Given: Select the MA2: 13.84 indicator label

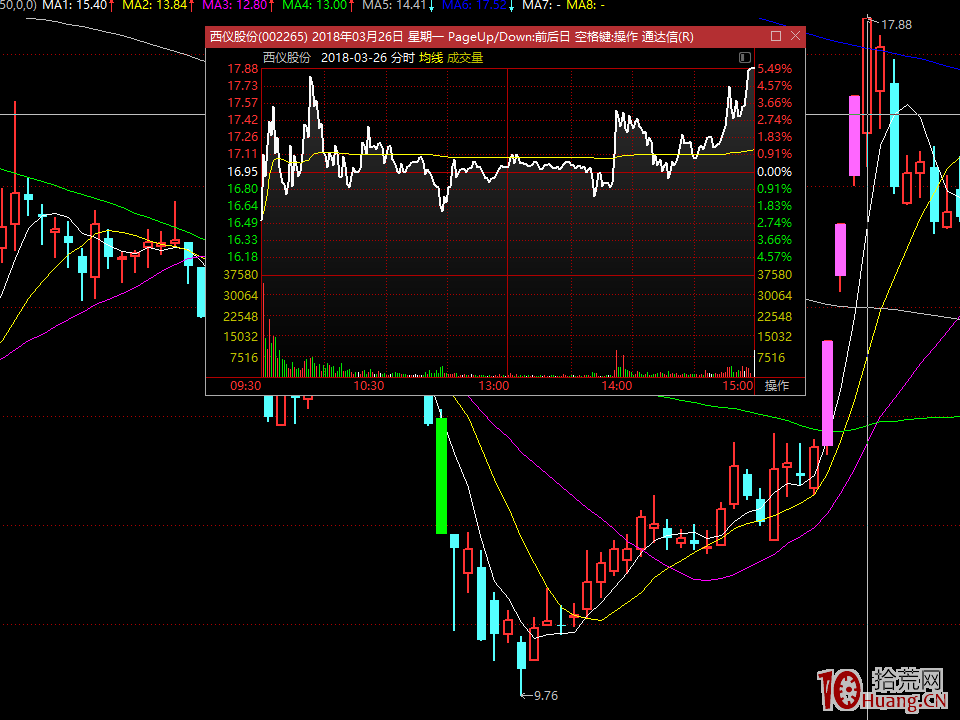Looking at the screenshot, I should (155, 6).
